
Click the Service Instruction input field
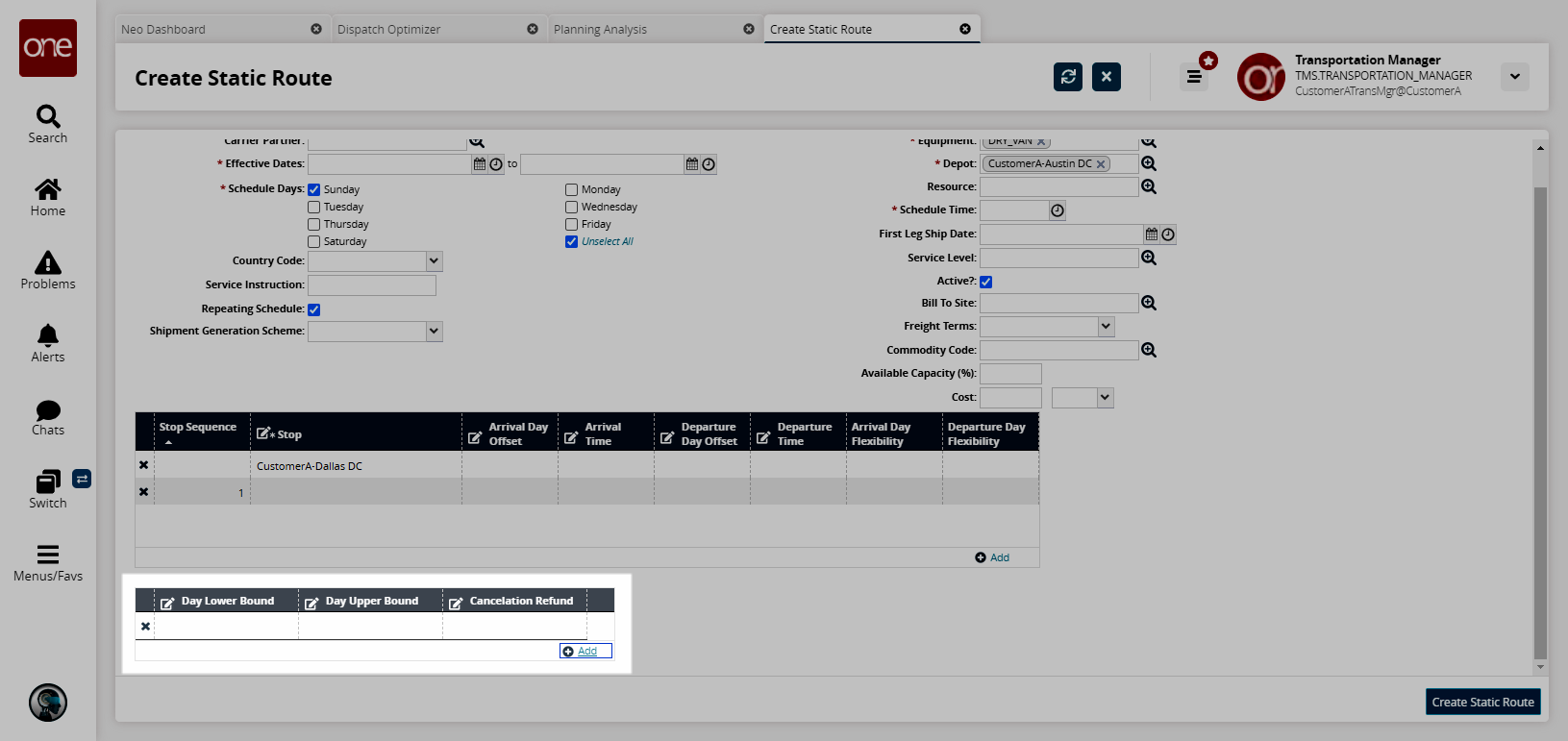372,285
